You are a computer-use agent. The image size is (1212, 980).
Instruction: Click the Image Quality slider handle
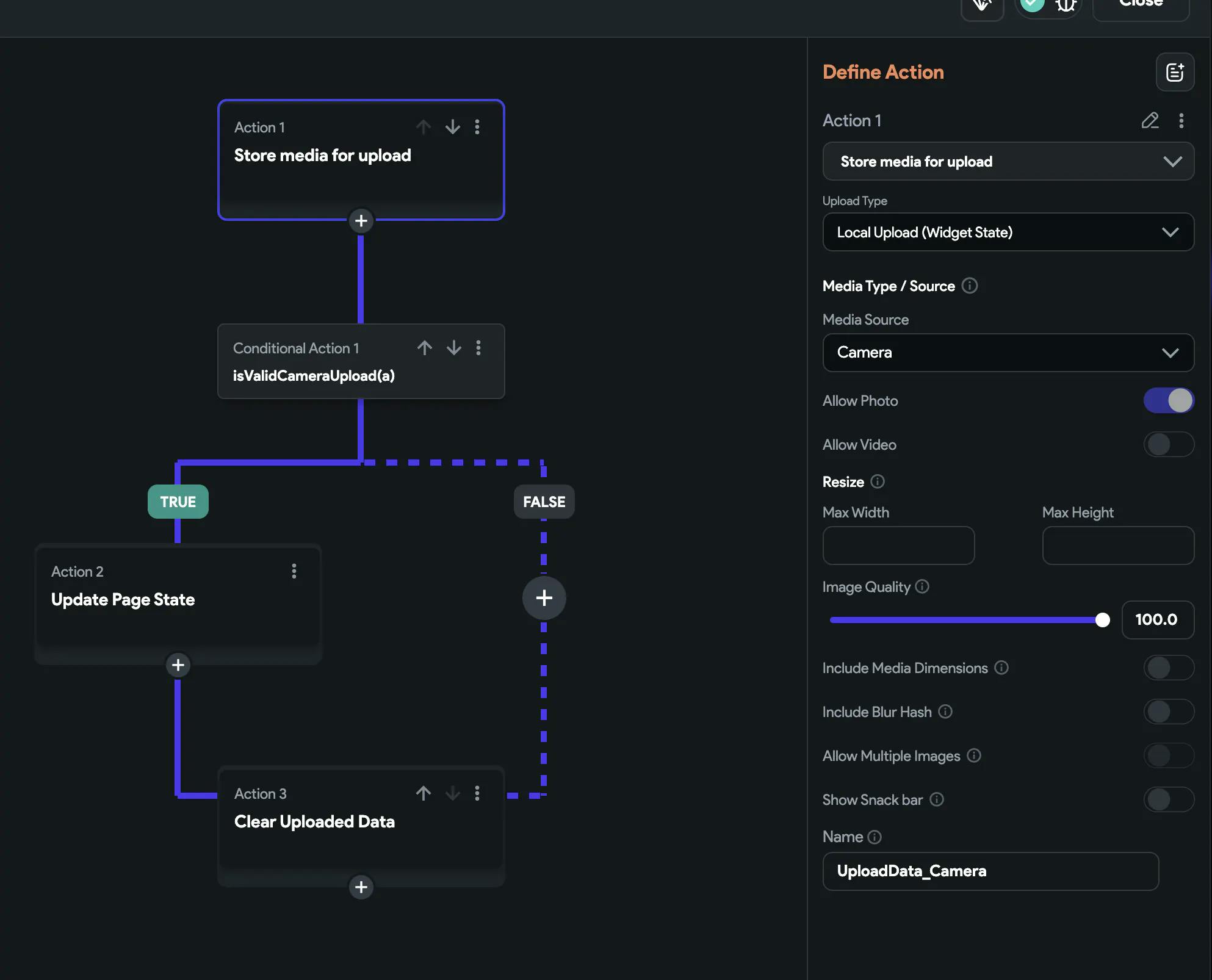(x=1102, y=620)
